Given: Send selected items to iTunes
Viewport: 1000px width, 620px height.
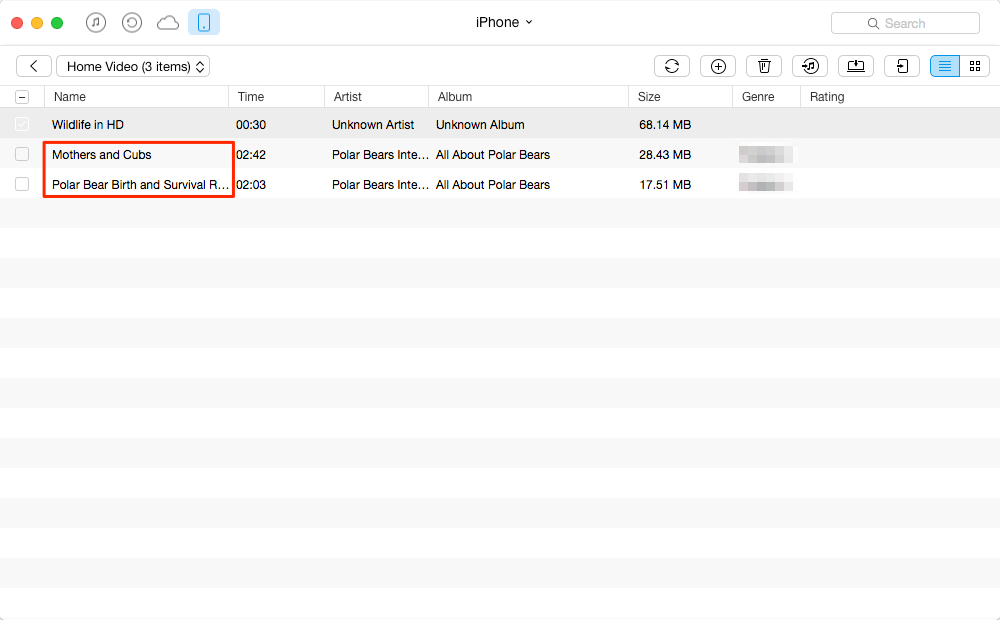Looking at the screenshot, I should [x=810, y=66].
